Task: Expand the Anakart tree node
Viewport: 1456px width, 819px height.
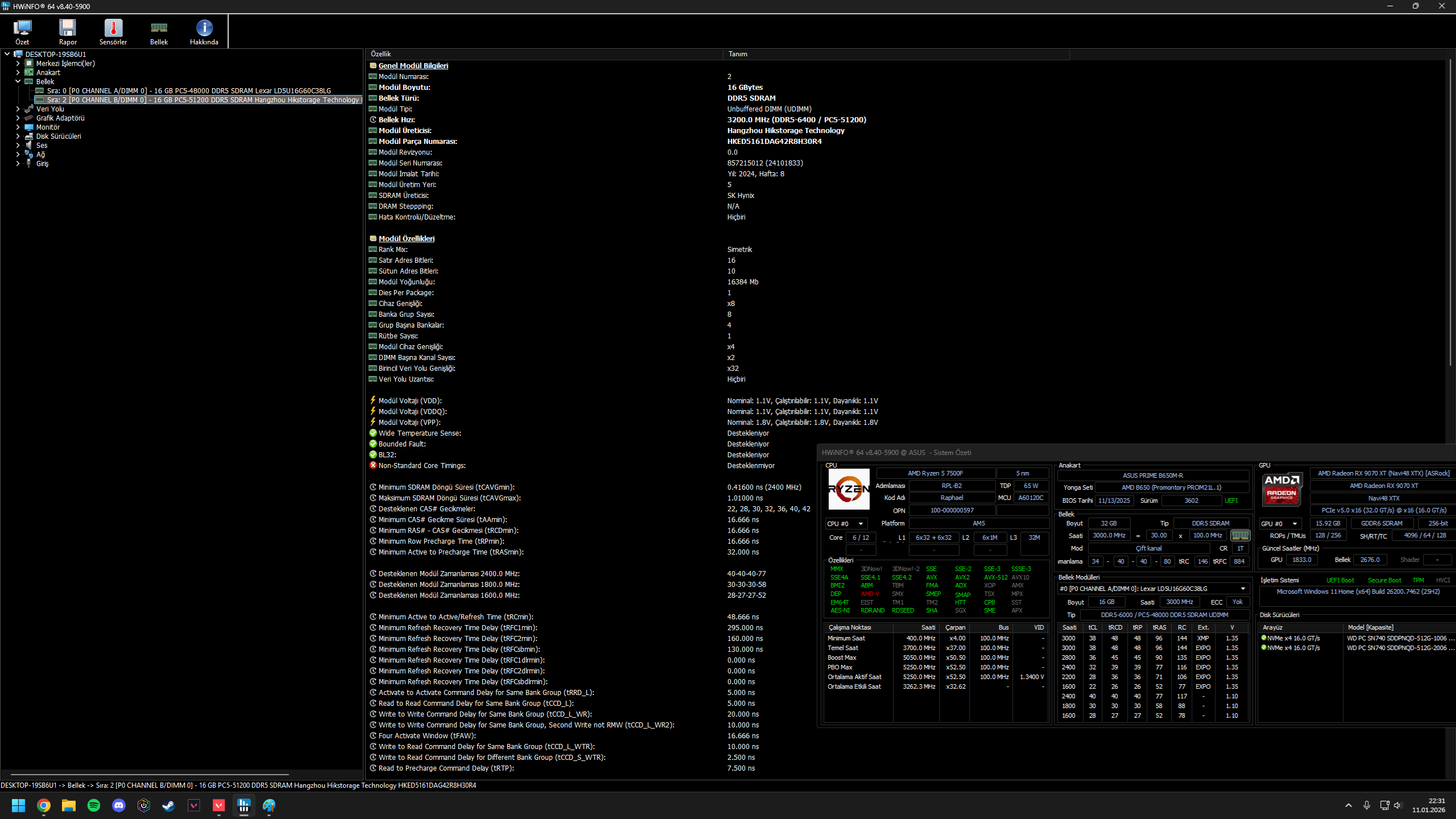Action: [x=18, y=72]
